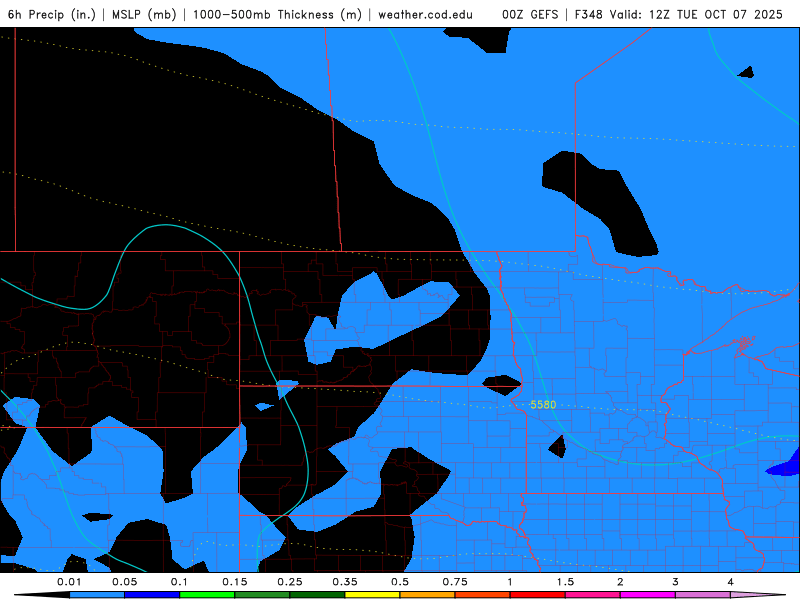Click the '00Z GEFS' model run label

[x=530, y=14]
